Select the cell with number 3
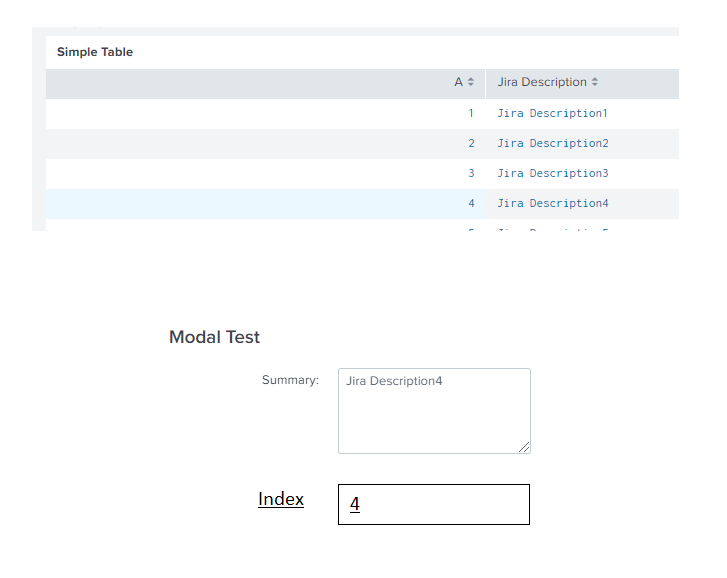This screenshot has width=727, height=578. point(471,173)
